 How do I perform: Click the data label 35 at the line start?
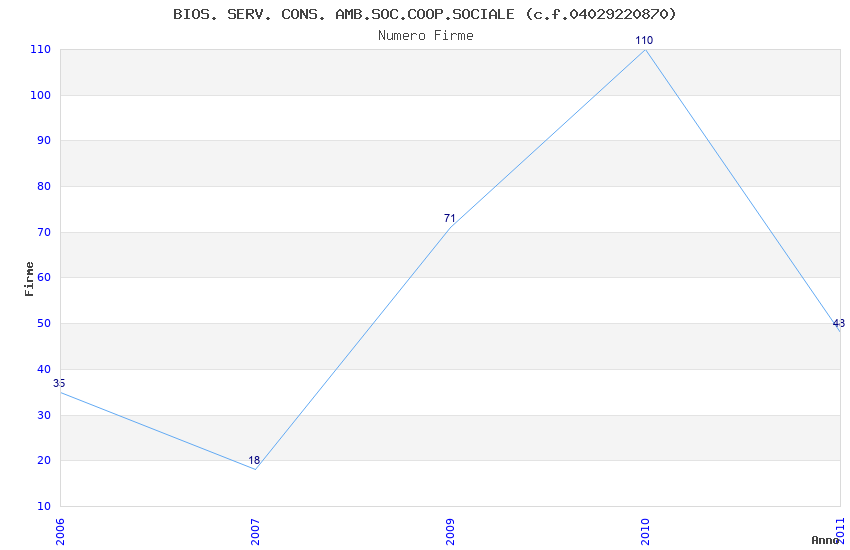point(59,383)
